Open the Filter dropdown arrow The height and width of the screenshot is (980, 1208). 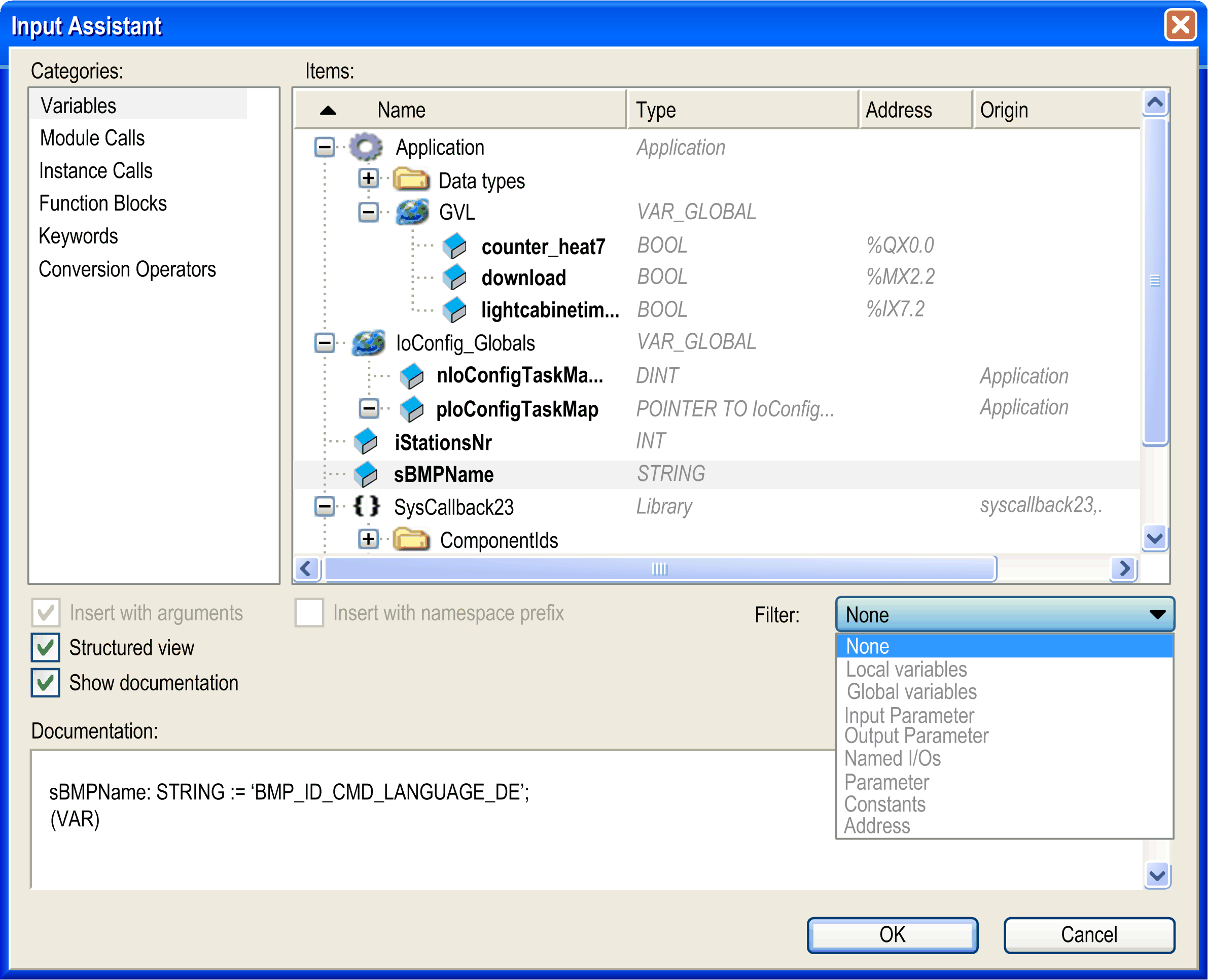pos(1157,614)
